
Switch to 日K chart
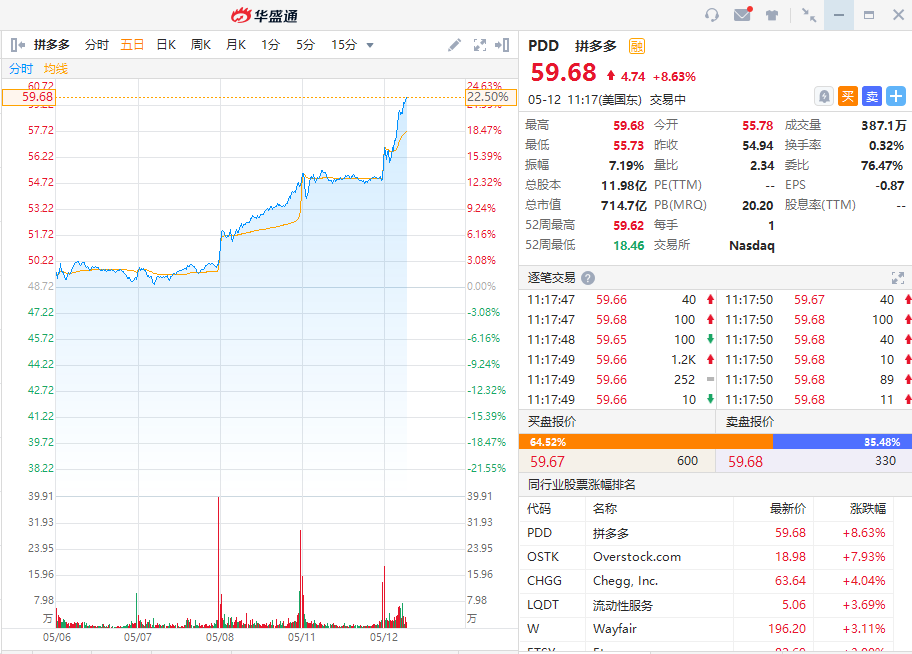coord(166,45)
